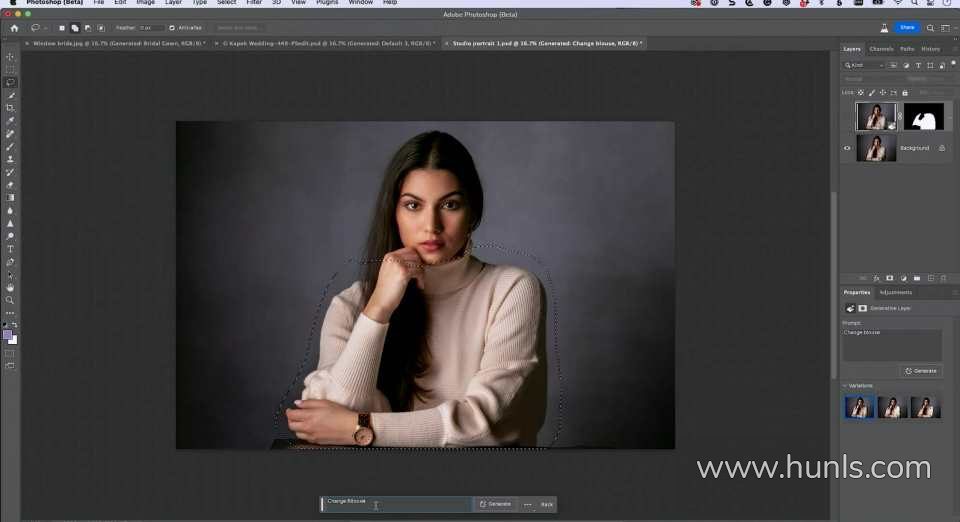Open the workspace switcher dropdown
This screenshot has width=960, height=522.
[947, 28]
